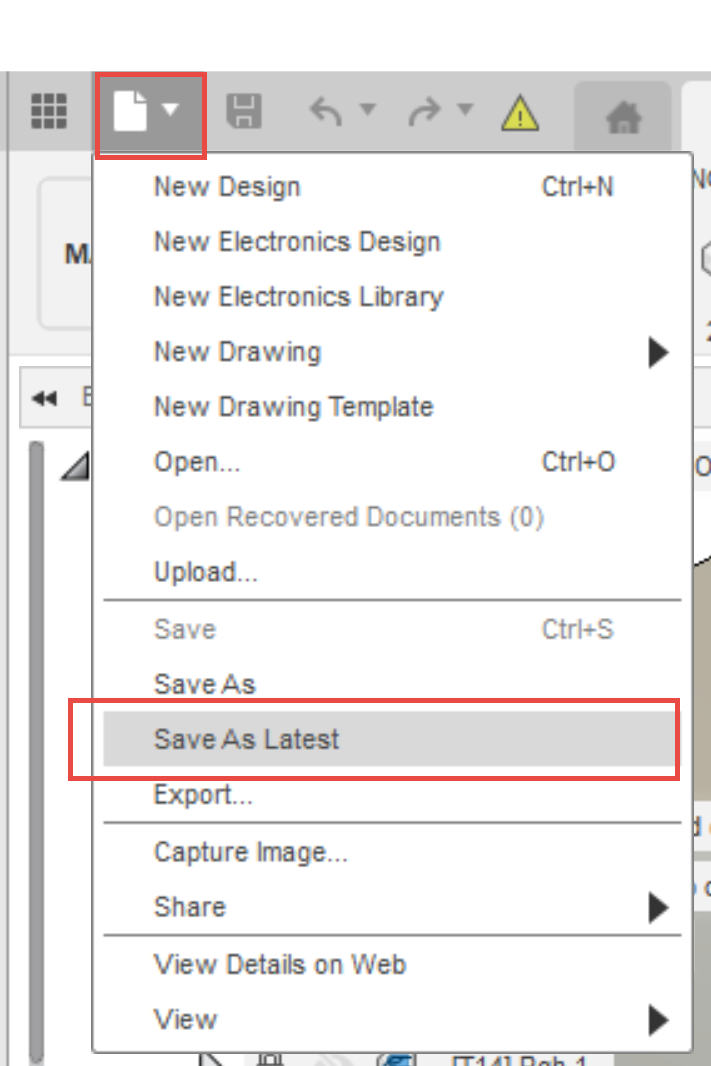Select View Details on Web
Image resolution: width=711 pixels, height=1066 pixels.
pyautogui.click(x=280, y=965)
